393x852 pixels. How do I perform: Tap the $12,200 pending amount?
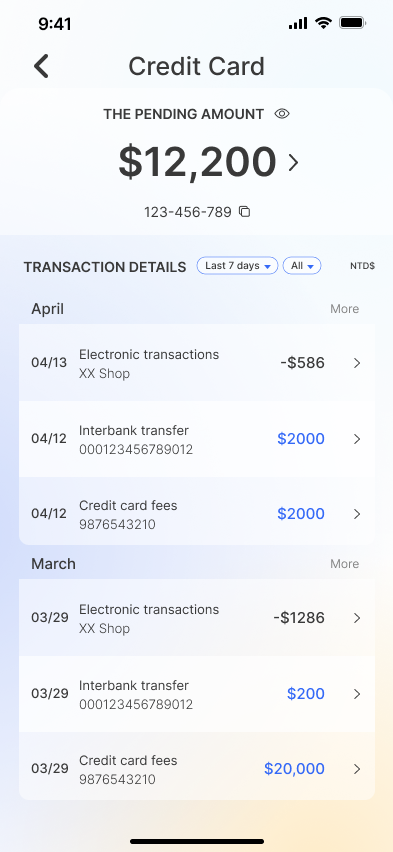(197, 162)
